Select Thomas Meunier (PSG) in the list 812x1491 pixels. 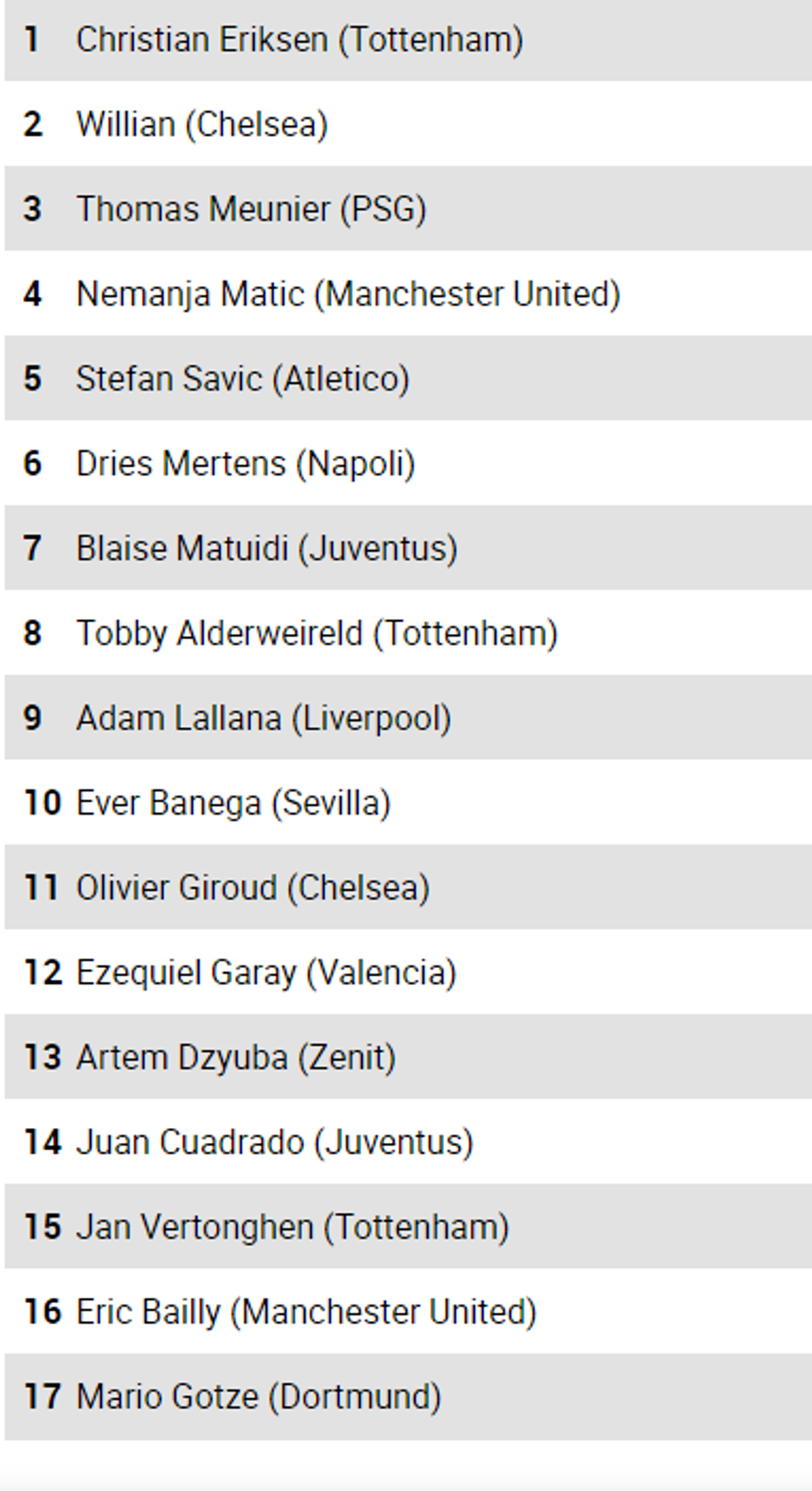tap(251, 209)
